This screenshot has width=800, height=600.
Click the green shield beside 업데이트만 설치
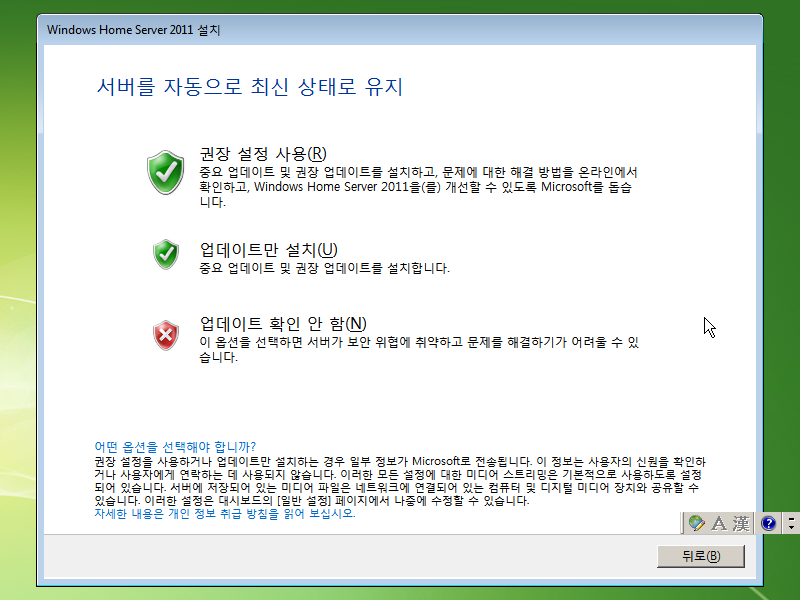166,254
